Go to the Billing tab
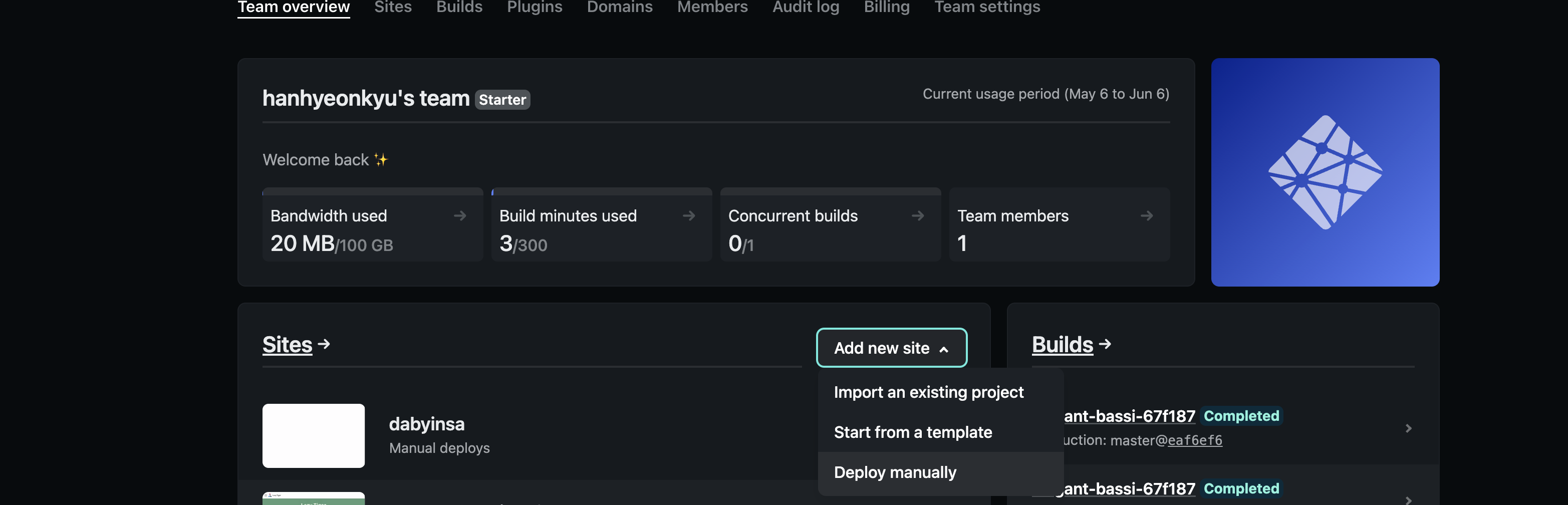Screen dimensions: 1568x505 (x=886, y=8)
